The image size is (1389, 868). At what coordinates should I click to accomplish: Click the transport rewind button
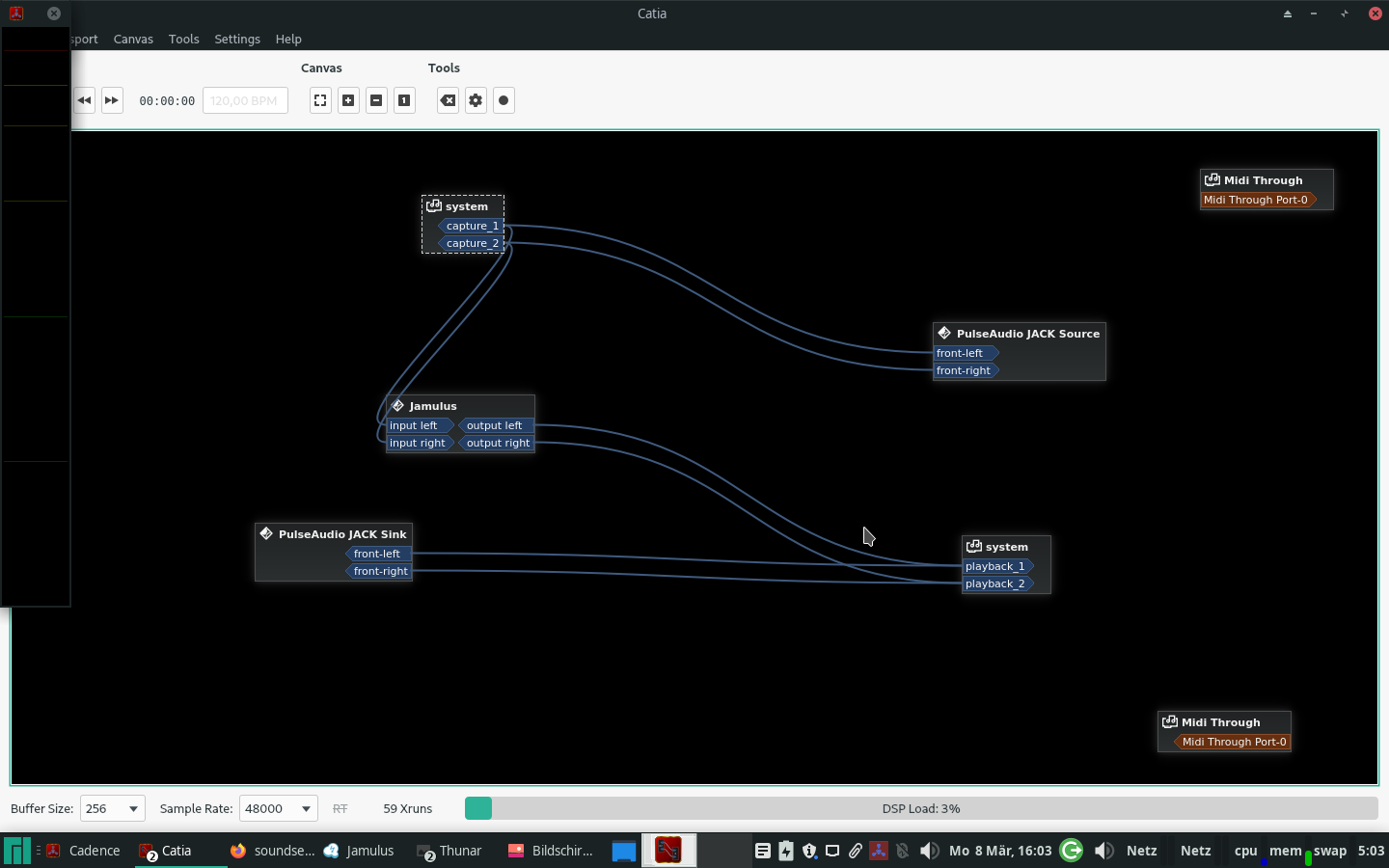point(85,100)
